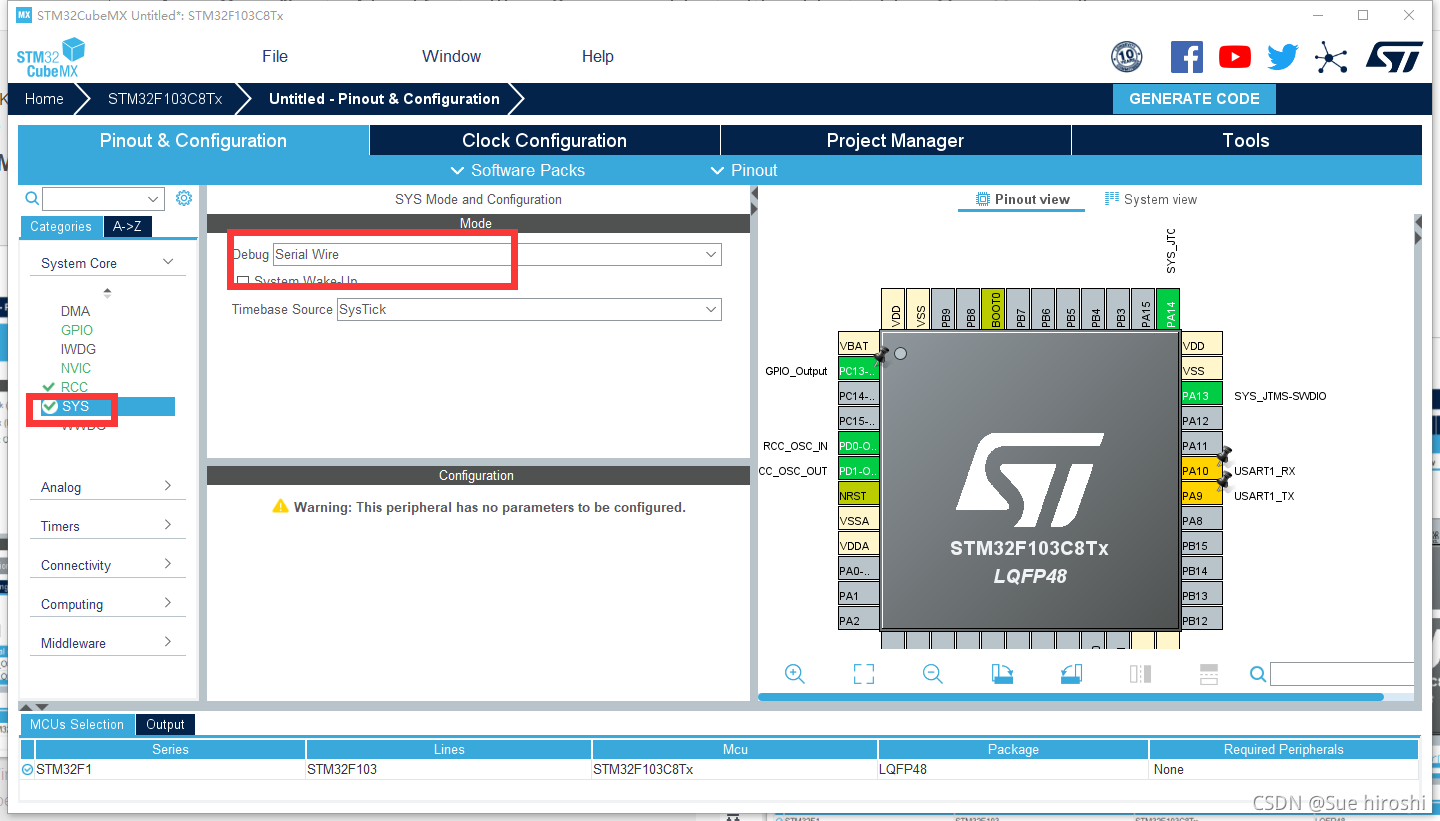The image size is (1440, 821).
Task: Click the peripheral search magnifier icon
Action: pyautogui.click(x=32, y=198)
